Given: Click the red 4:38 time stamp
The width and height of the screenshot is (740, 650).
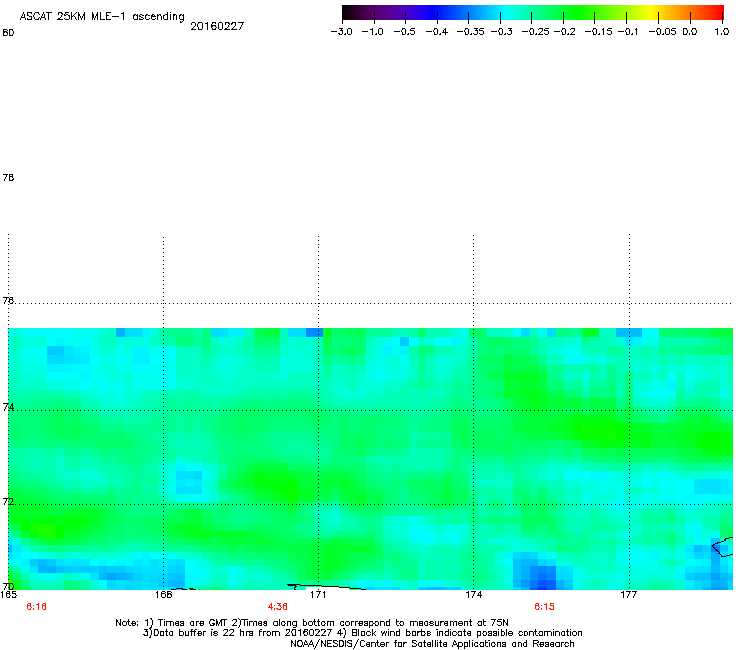Looking at the screenshot, I should [278, 607].
